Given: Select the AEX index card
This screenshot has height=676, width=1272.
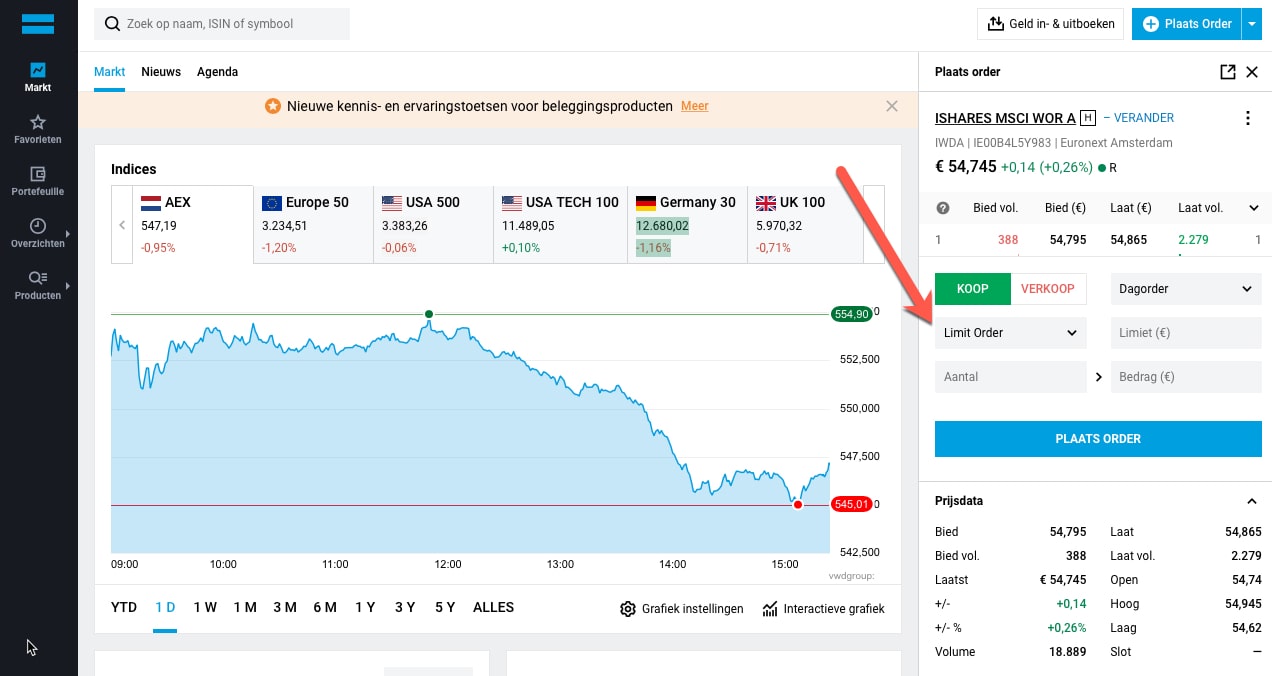Looking at the screenshot, I should pos(193,224).
